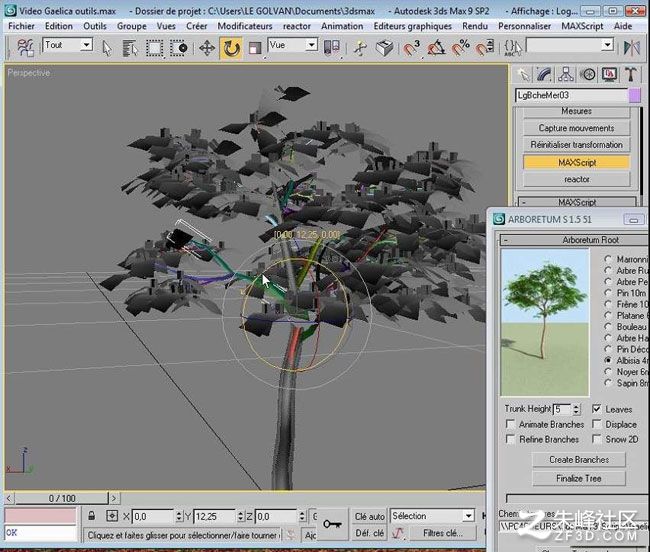Toggle Percent Snap icon
The image size is (650, 552).
[460, 48]
